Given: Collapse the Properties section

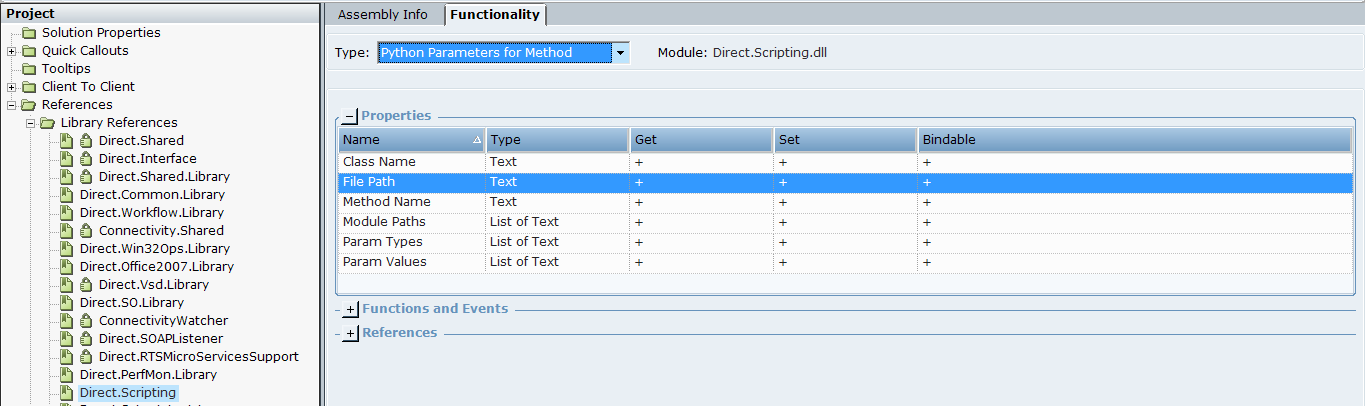Looking at the screenshot, I should [x=349, y=116].
